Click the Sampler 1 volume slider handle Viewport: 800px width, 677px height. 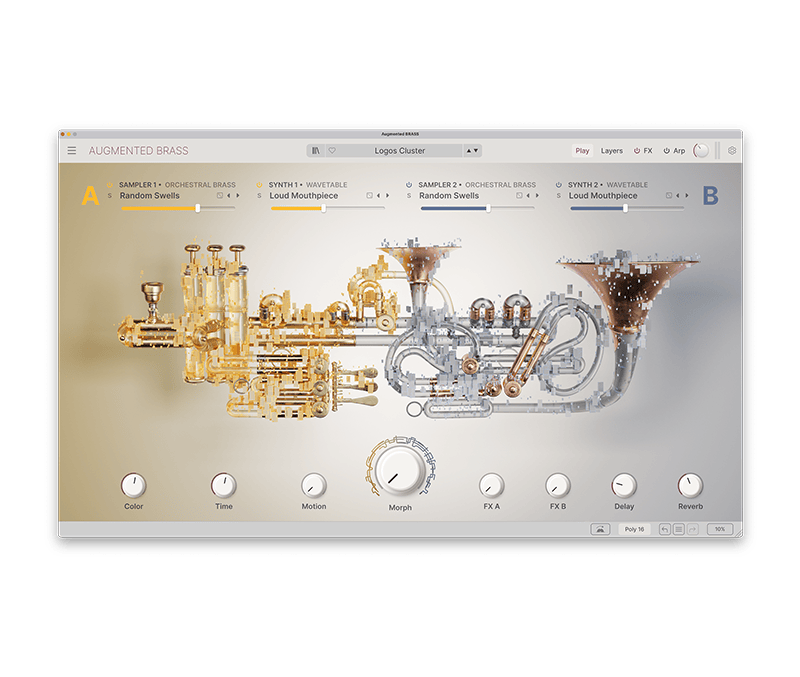(x=198, y=208)
